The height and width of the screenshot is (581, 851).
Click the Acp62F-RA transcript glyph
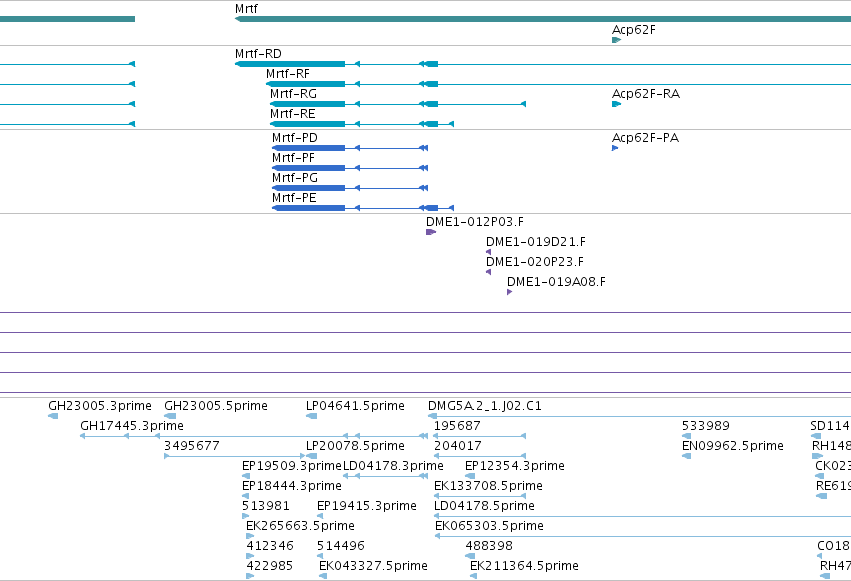(616, 104)
